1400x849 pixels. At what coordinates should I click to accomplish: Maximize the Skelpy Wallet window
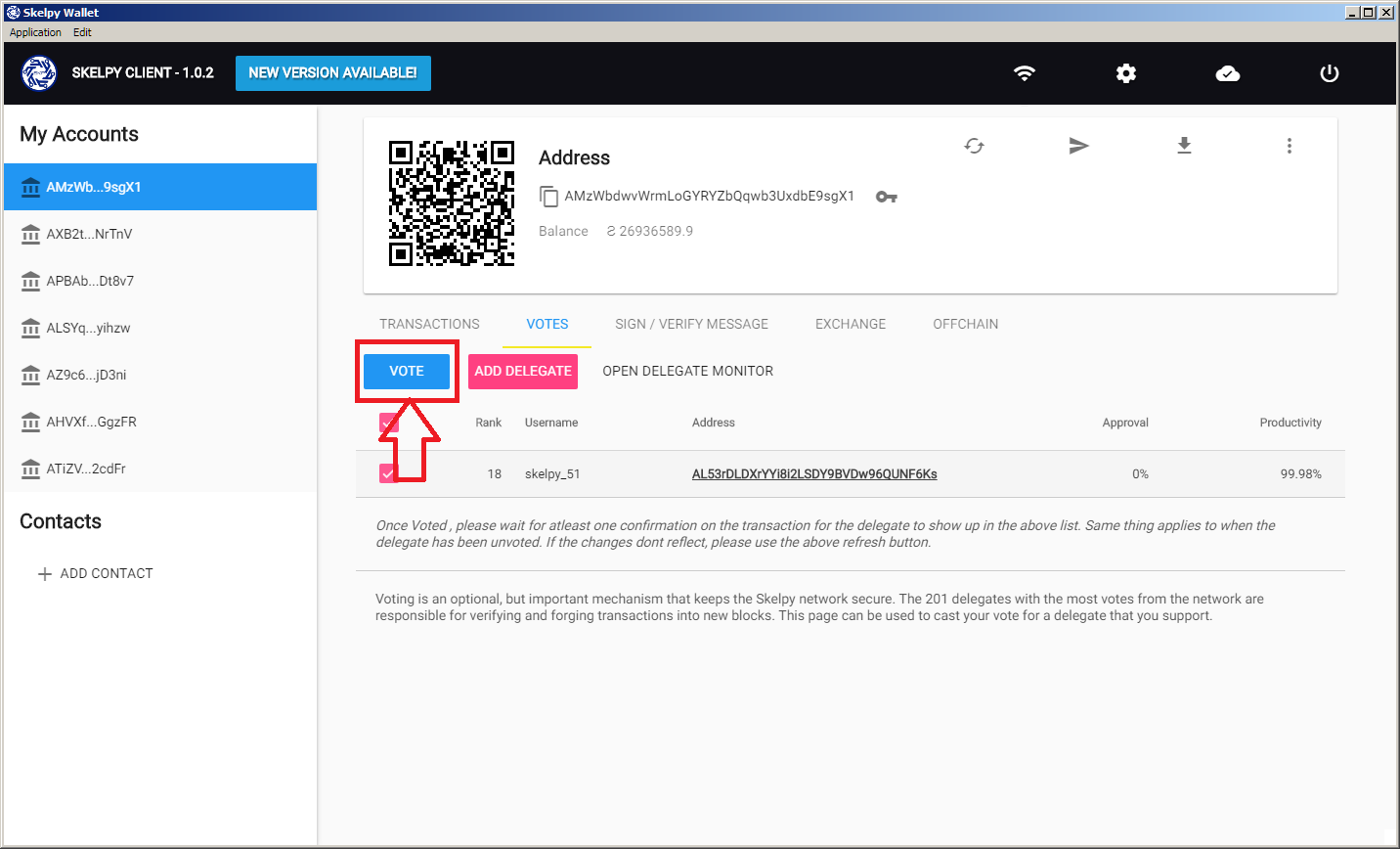click(x=1369, y=13)
